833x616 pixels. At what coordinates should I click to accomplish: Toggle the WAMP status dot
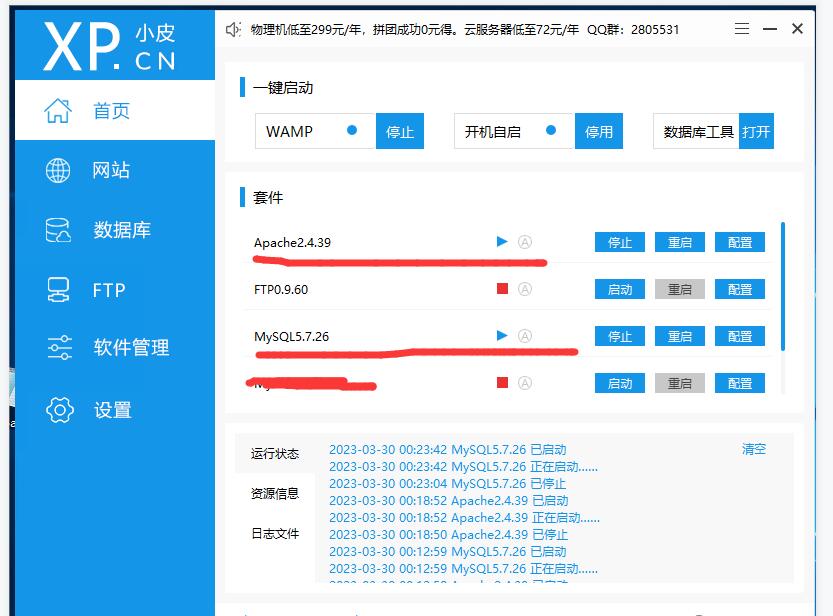[352, 130]
